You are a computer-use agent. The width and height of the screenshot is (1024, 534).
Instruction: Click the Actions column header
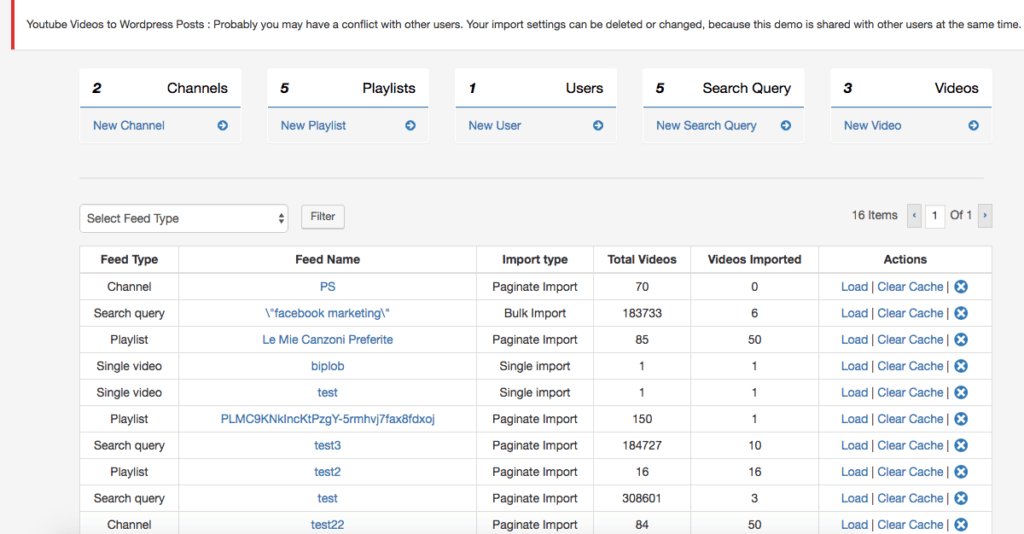click(905, 259)
